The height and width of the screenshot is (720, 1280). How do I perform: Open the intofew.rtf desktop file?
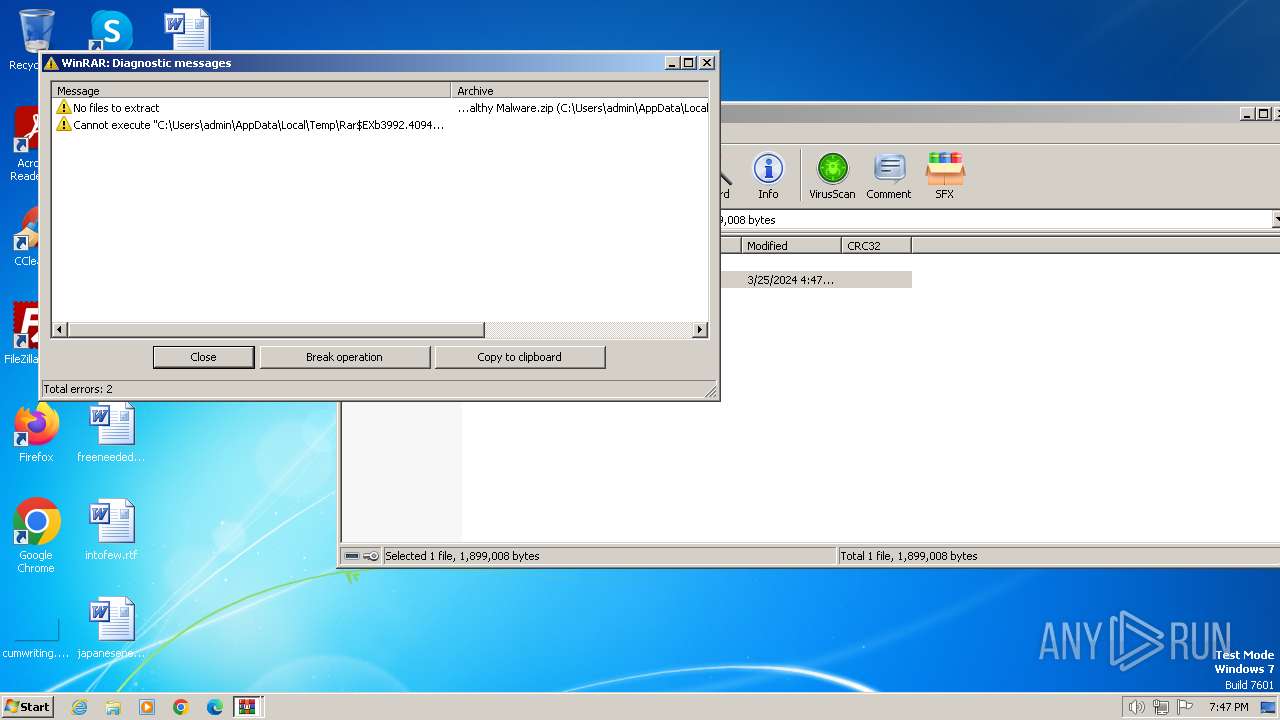(x=111, y=530)
